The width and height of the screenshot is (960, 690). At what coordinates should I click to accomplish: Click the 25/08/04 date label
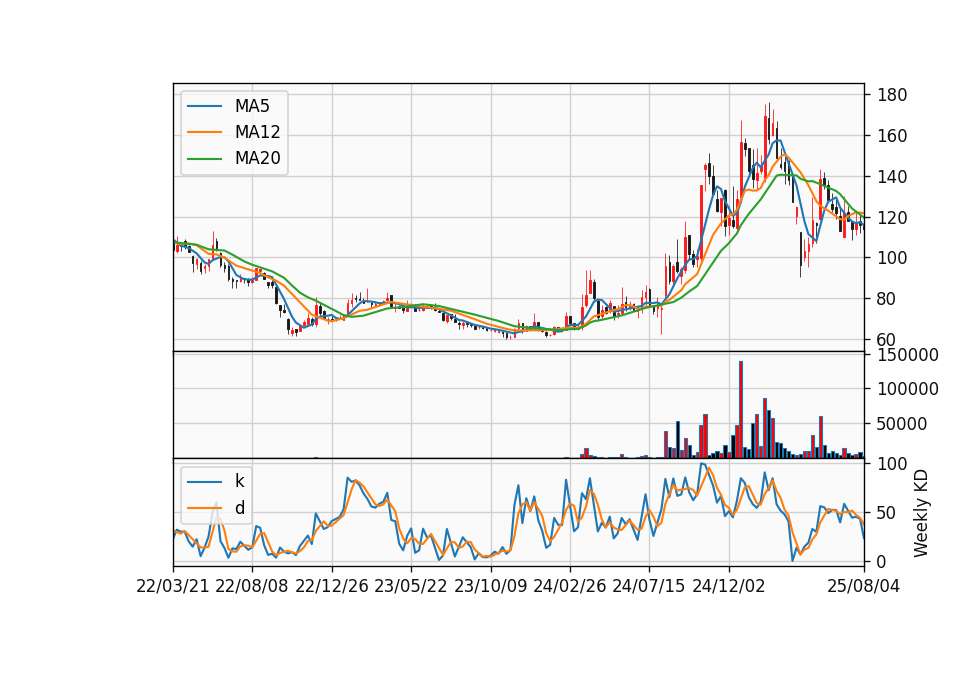(864, 586)
